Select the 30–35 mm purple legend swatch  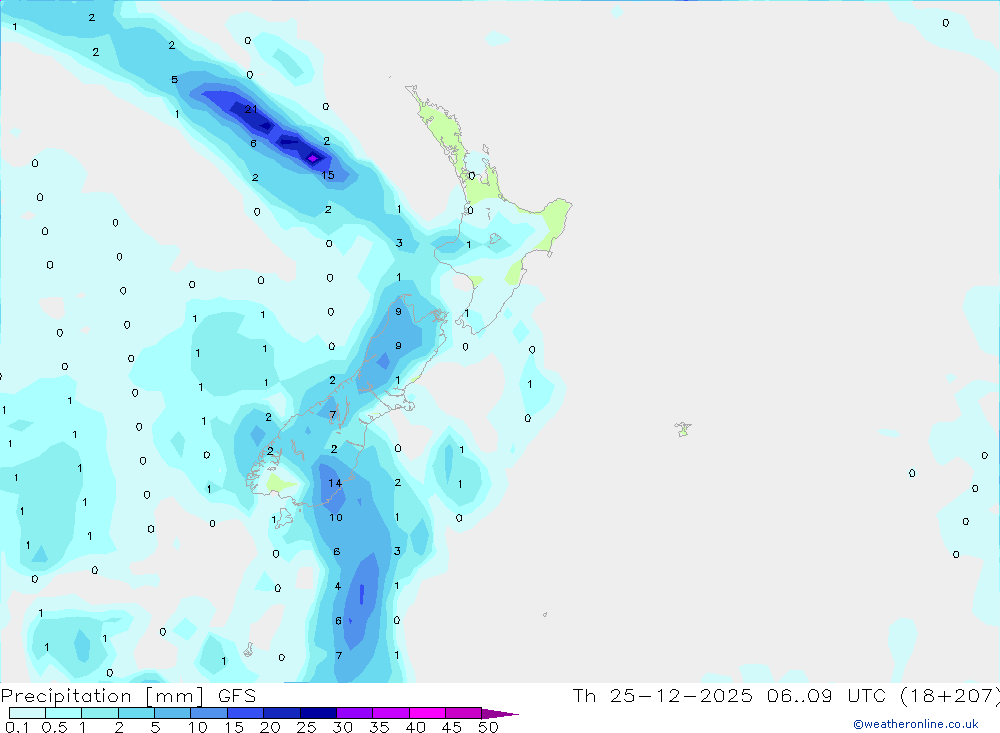pos(355,713)
